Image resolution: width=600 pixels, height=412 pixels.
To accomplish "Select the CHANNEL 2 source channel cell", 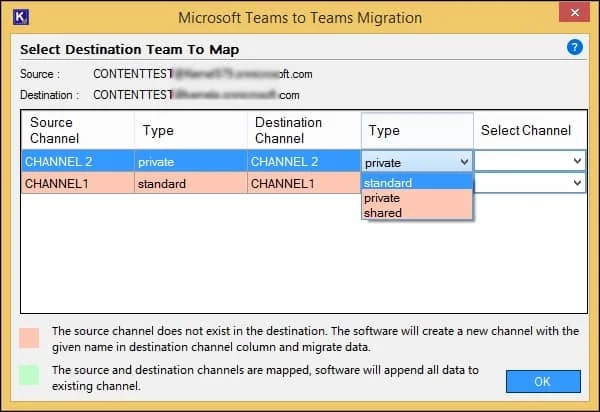I will coord(78,161).
